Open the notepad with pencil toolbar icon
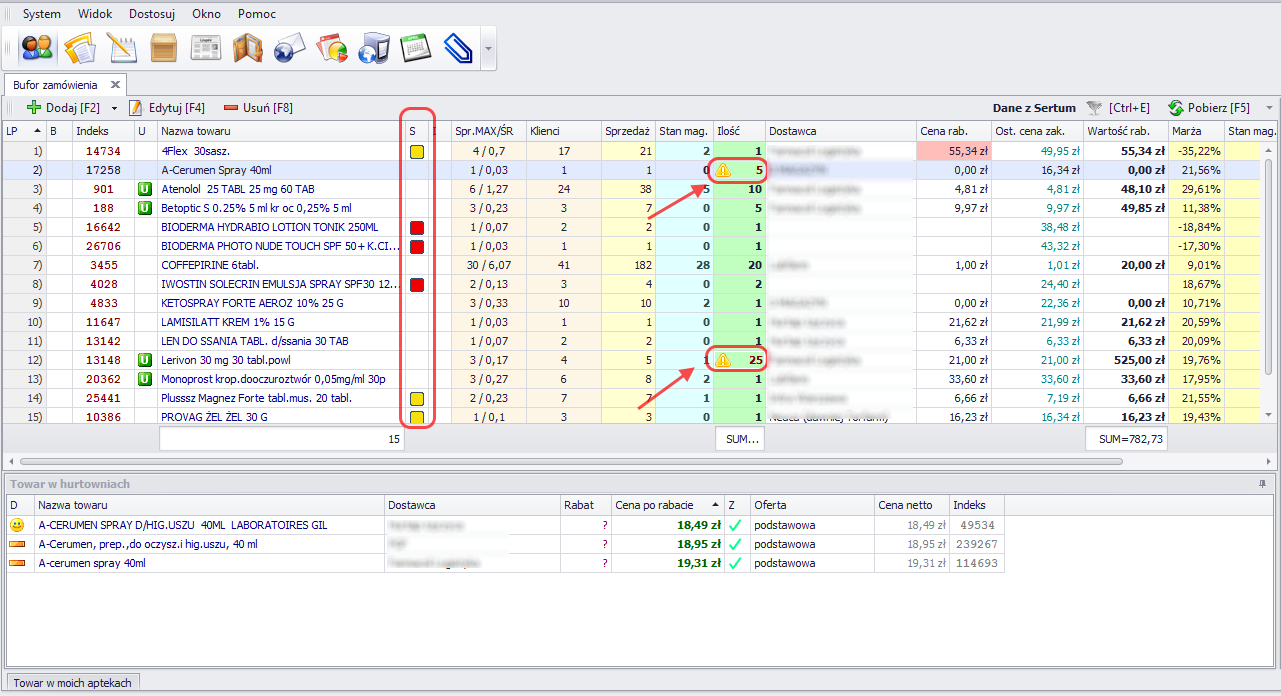Screen dimensions: 1281x696 pos(122,48)
